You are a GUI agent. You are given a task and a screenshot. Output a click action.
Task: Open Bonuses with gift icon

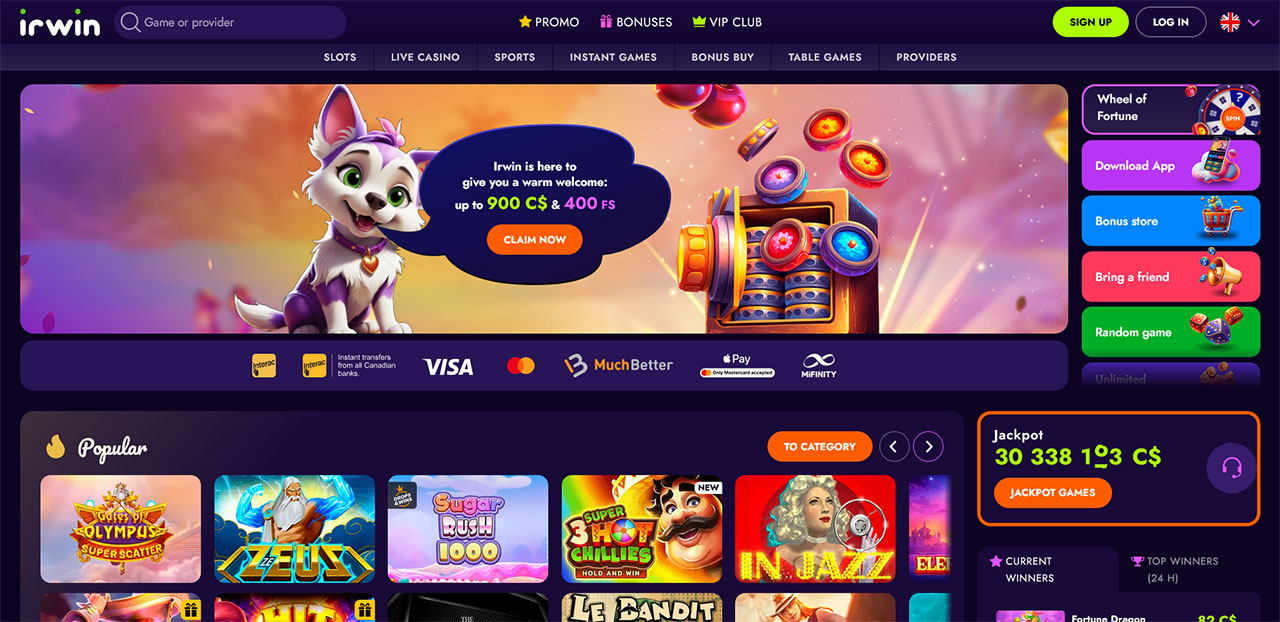636,22
